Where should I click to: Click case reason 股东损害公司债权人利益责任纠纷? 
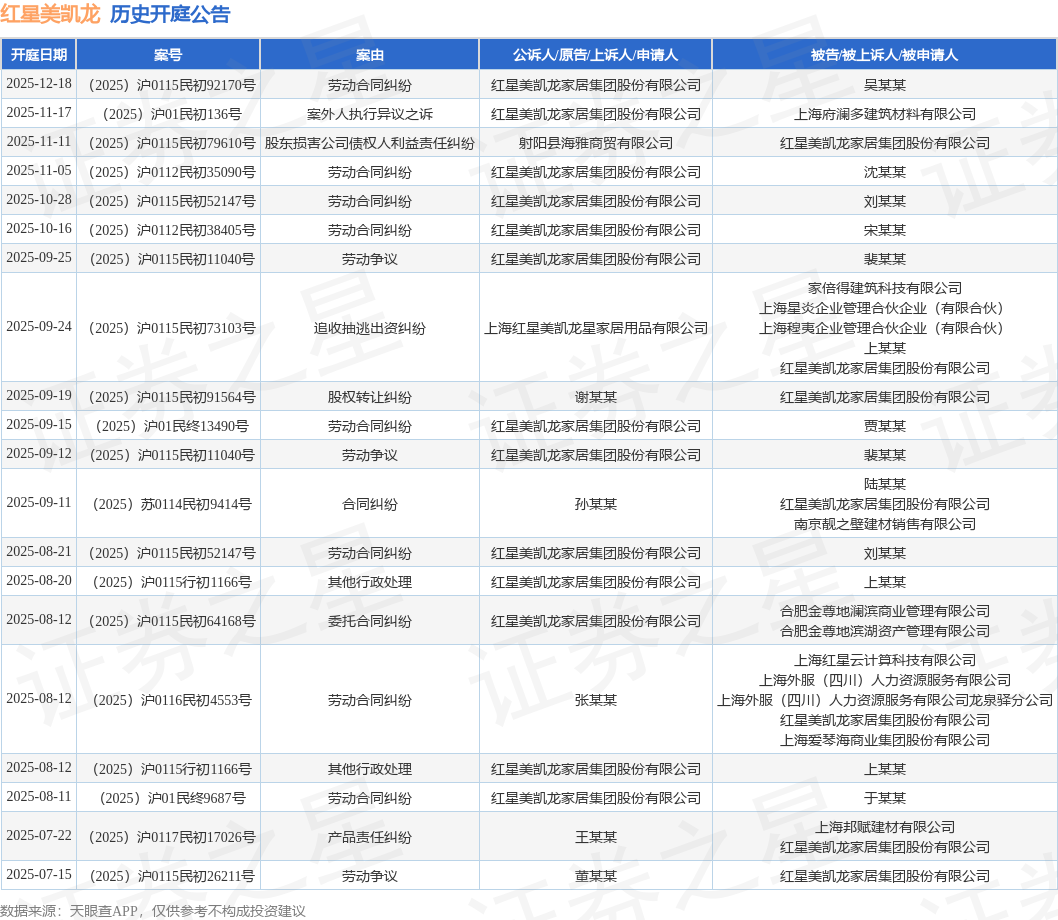pyautogui.click(x=370, y=143)
